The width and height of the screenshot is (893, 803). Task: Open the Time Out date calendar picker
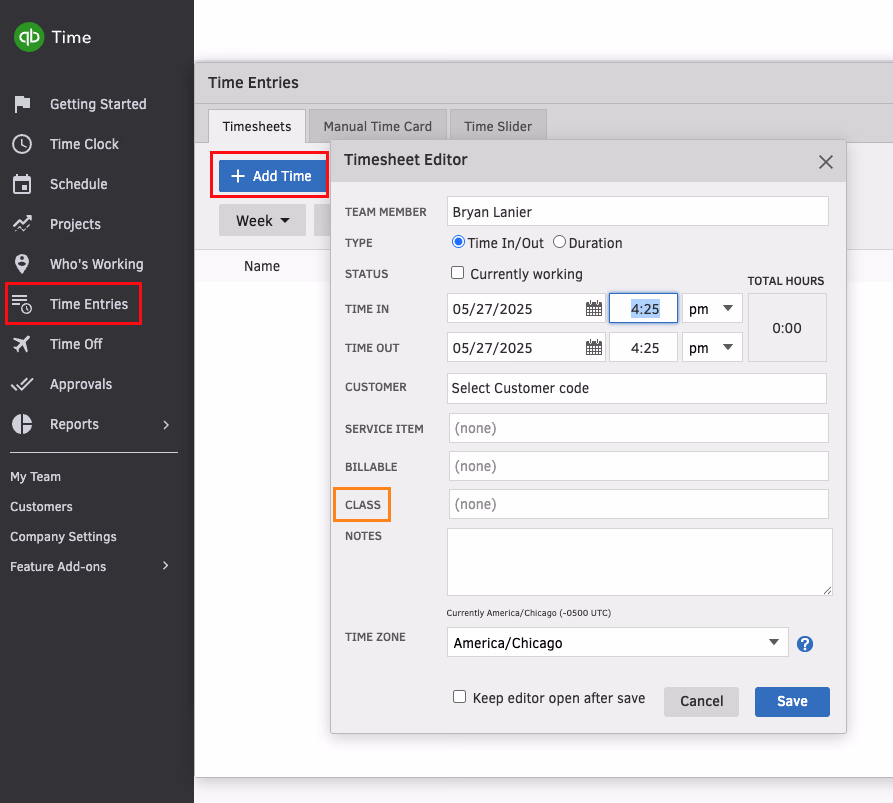593,347
